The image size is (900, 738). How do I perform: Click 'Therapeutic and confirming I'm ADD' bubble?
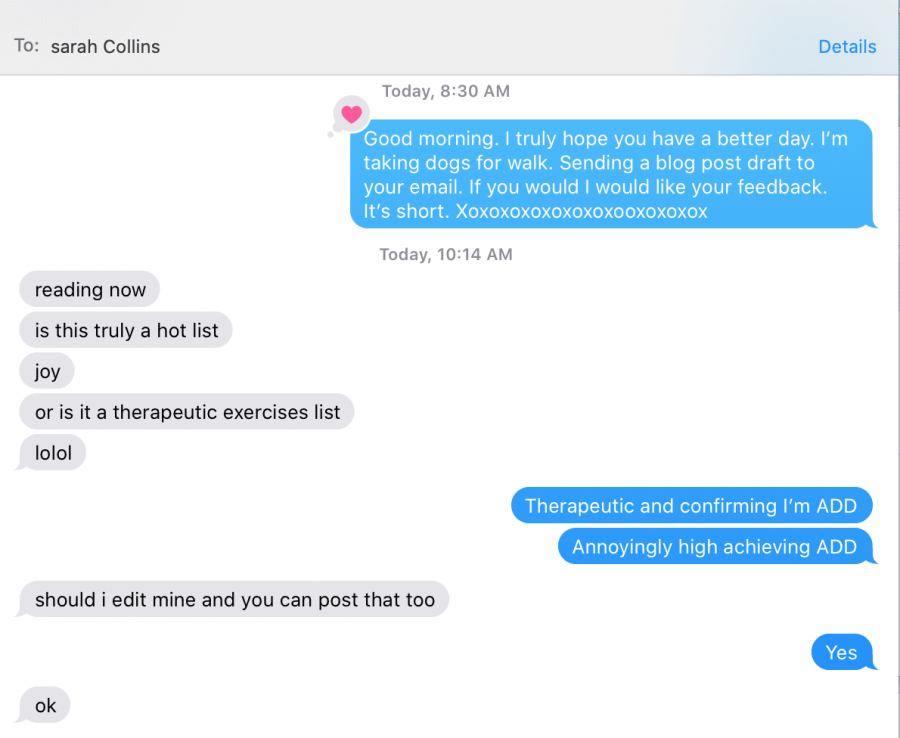coord(691,506)
